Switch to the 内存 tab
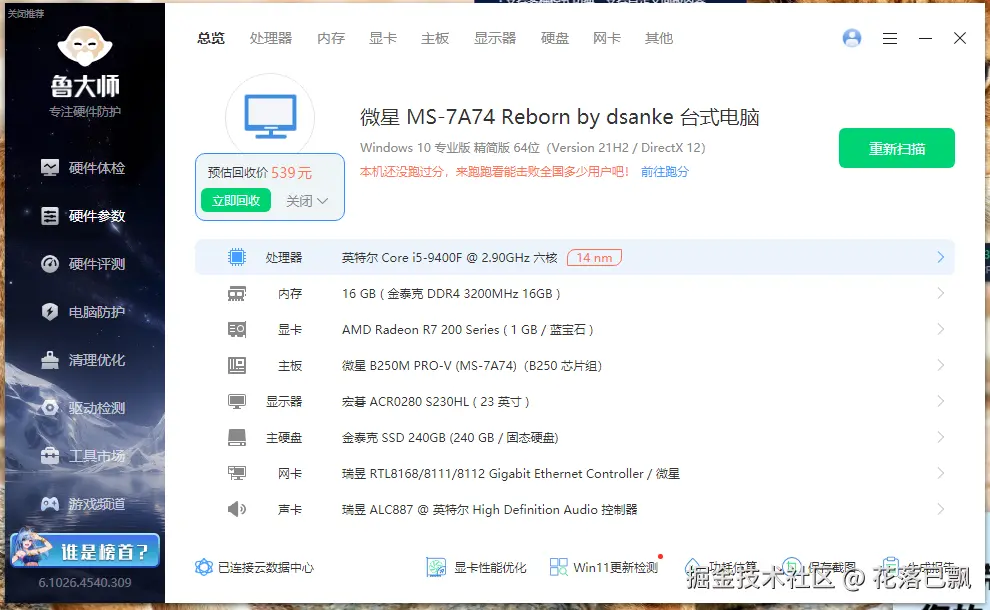Image resolution: width=990 pixels, height=610 pixels. tap(331, 39)
